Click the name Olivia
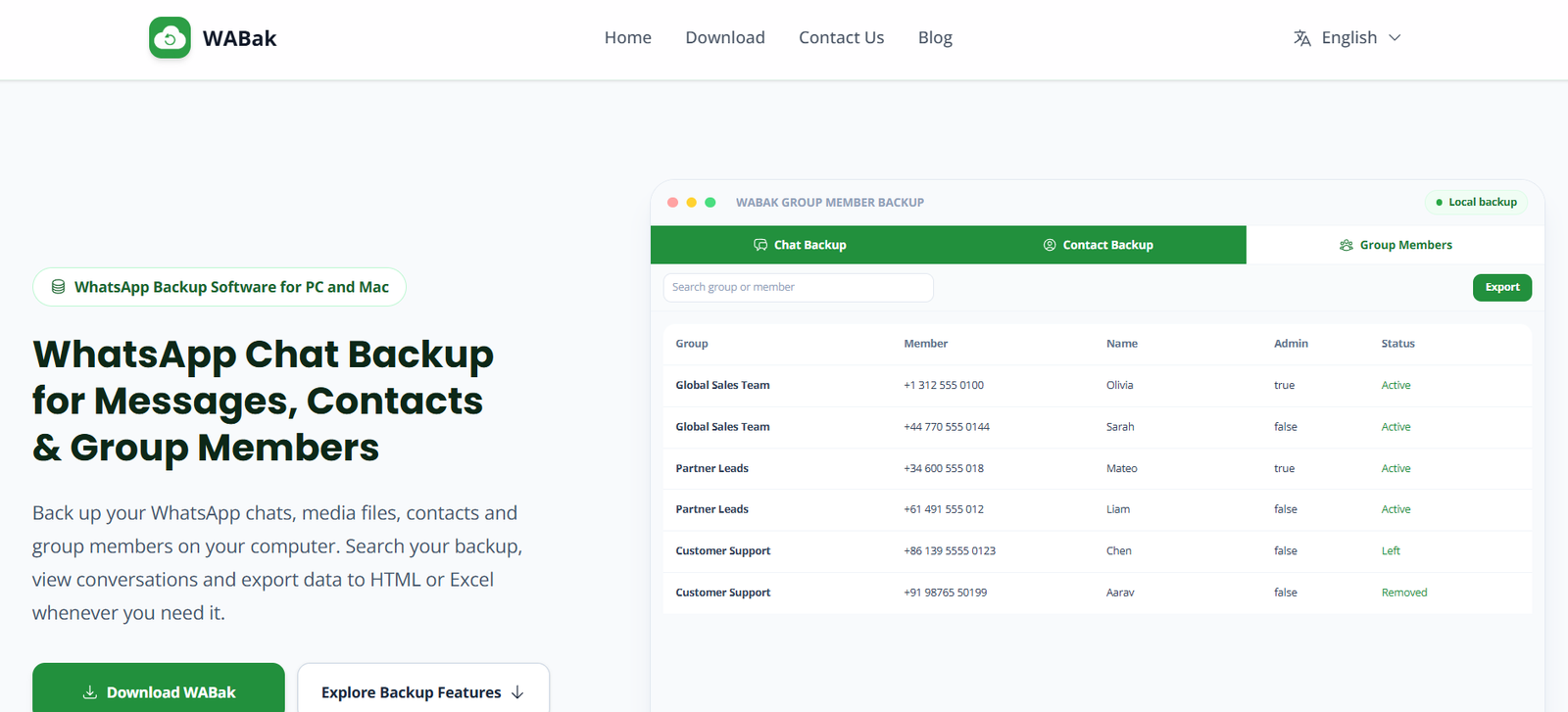This screenshot has height=712, width=1568. tap(1120, 386)
